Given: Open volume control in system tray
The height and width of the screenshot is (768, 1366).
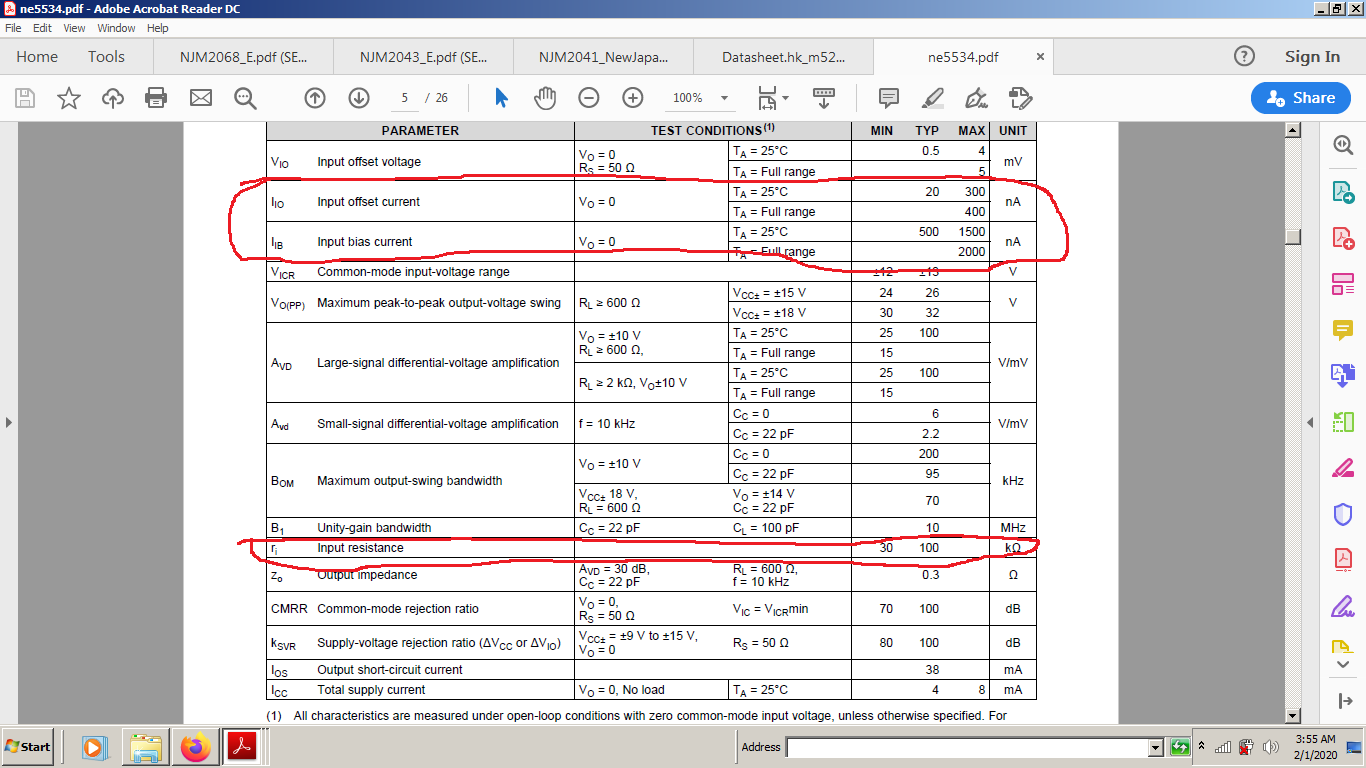Looking at the screenshot, I should pyautogui.click(x=1270, y=747).
